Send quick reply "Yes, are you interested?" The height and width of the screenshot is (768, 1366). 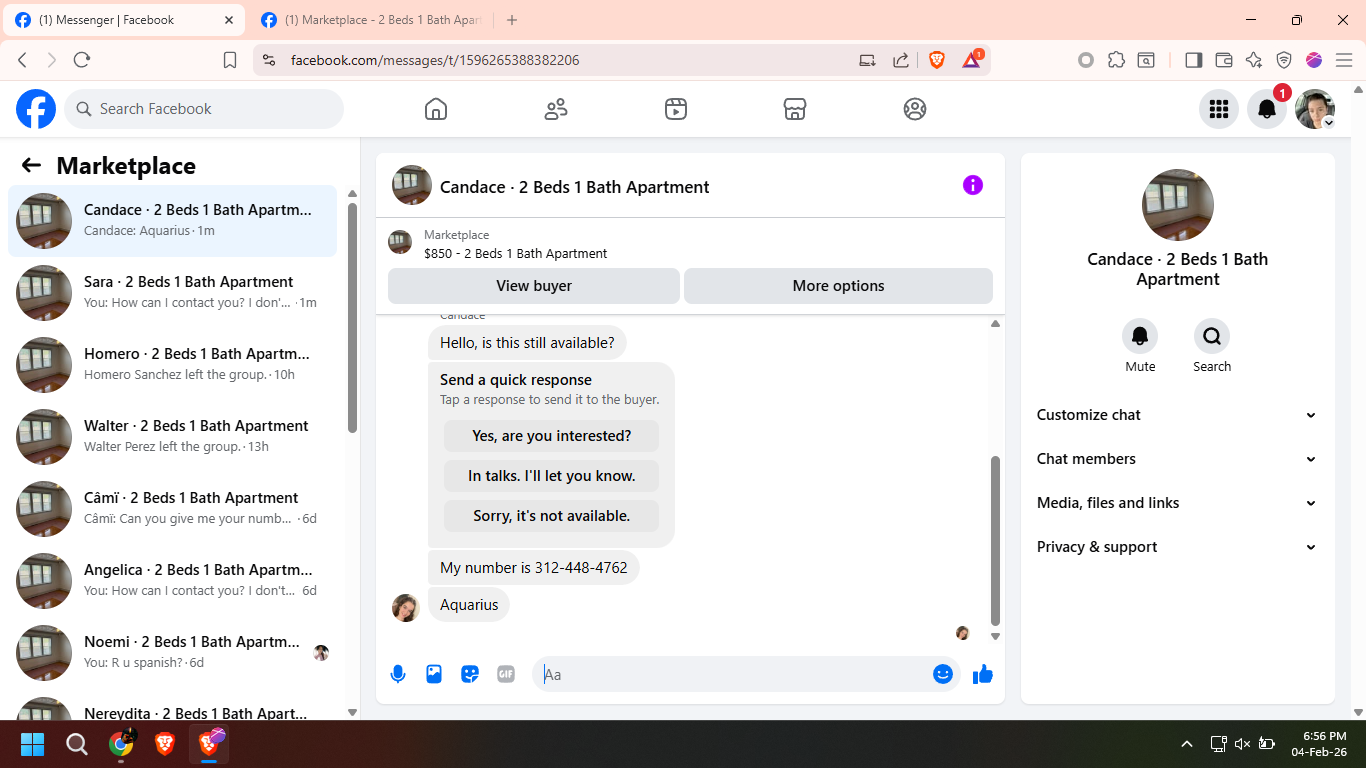[551, 436]
